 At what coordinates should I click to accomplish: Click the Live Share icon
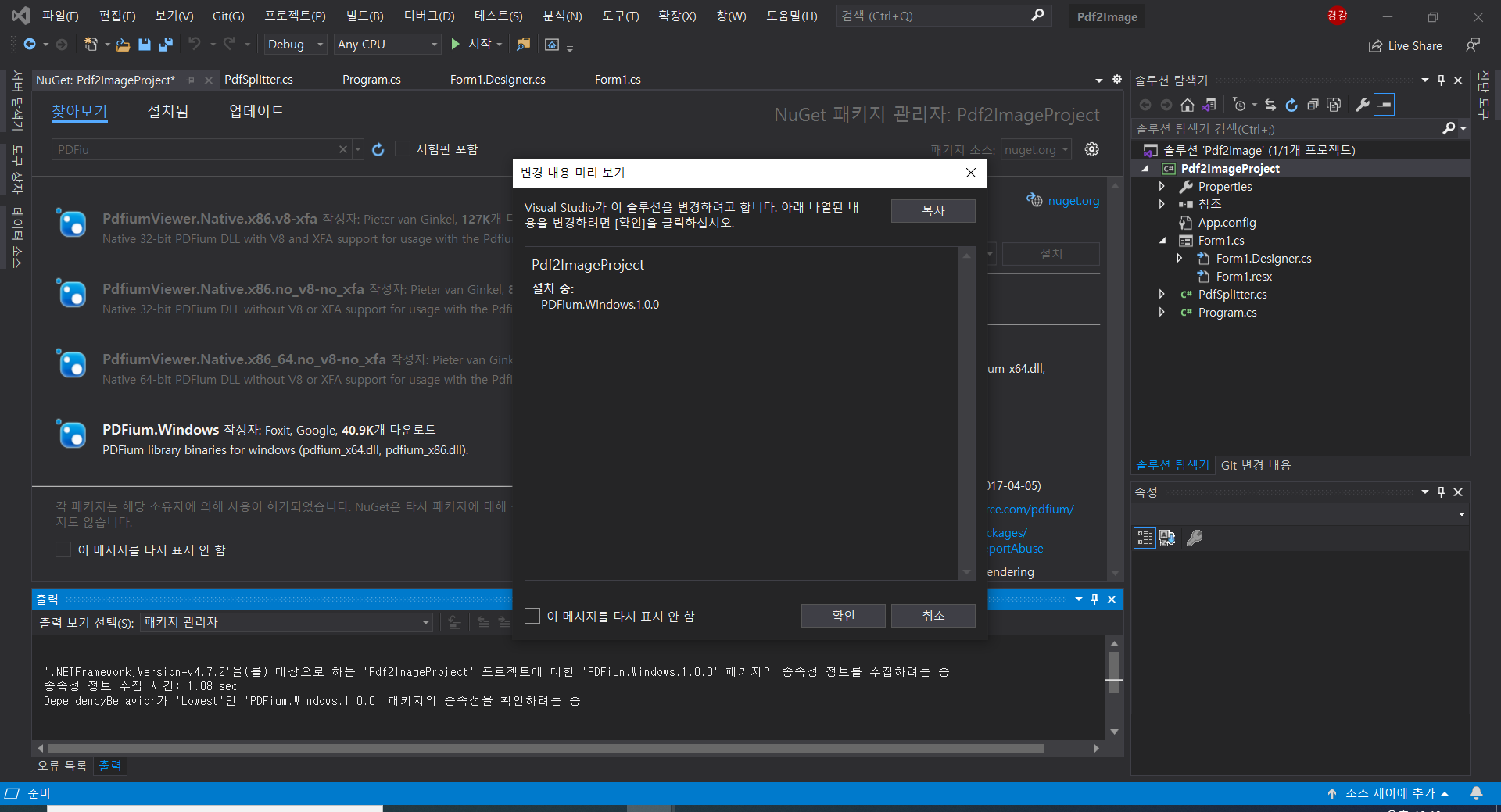tap(1375, 46)
